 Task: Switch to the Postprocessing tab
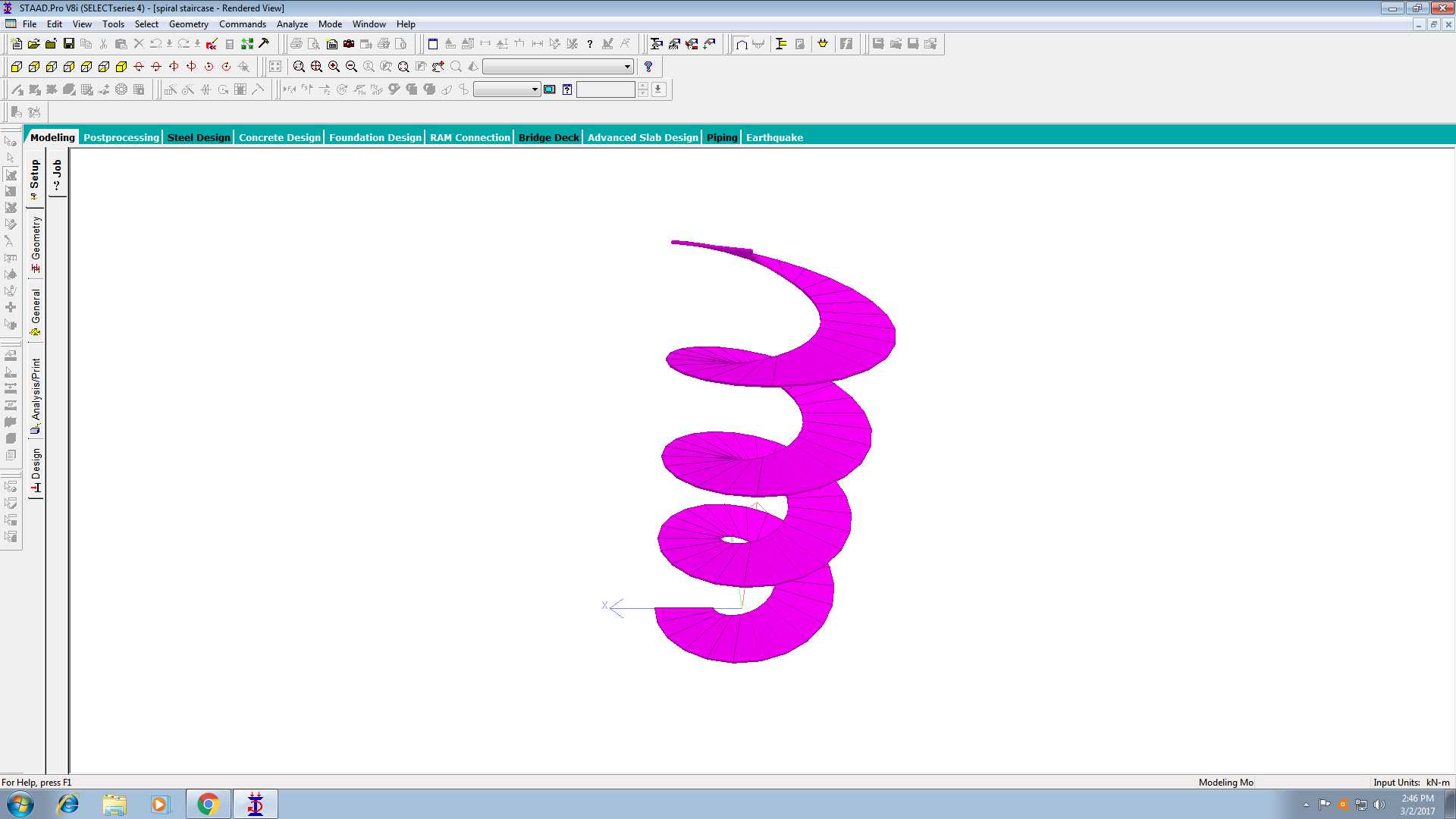point(121,137)
